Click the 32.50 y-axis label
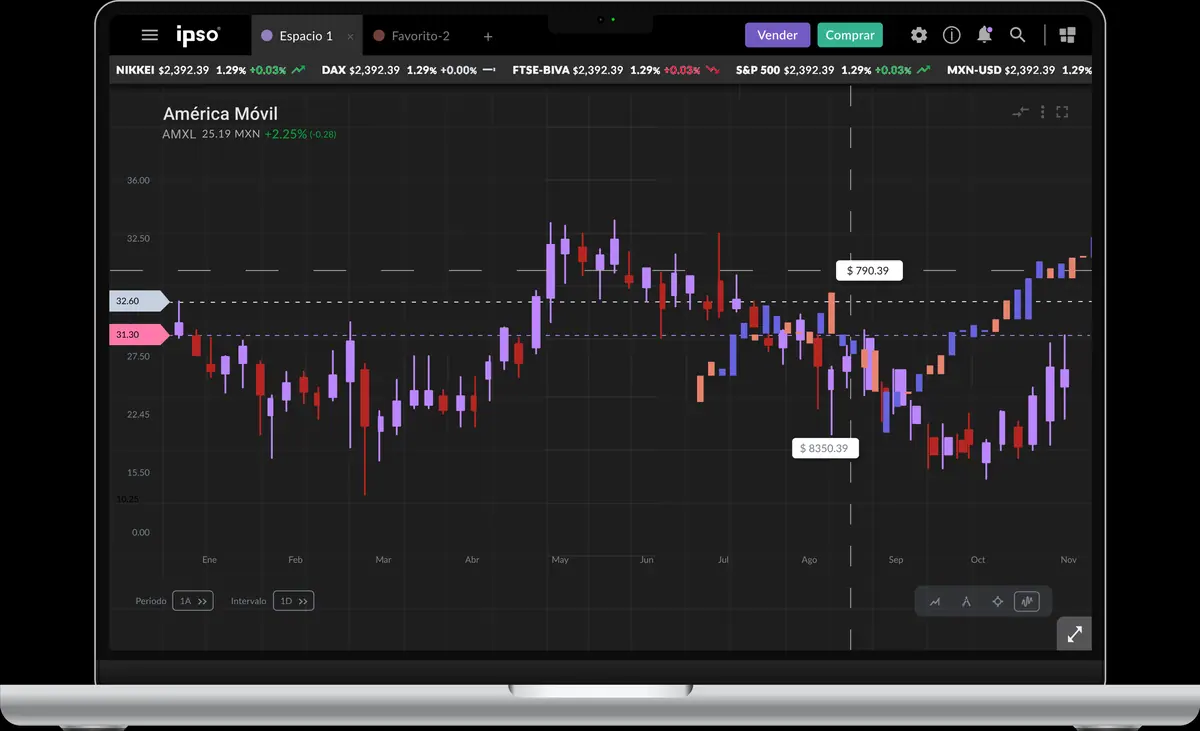1200x731 pixels. pyautogui.click(x=138, y=239)
